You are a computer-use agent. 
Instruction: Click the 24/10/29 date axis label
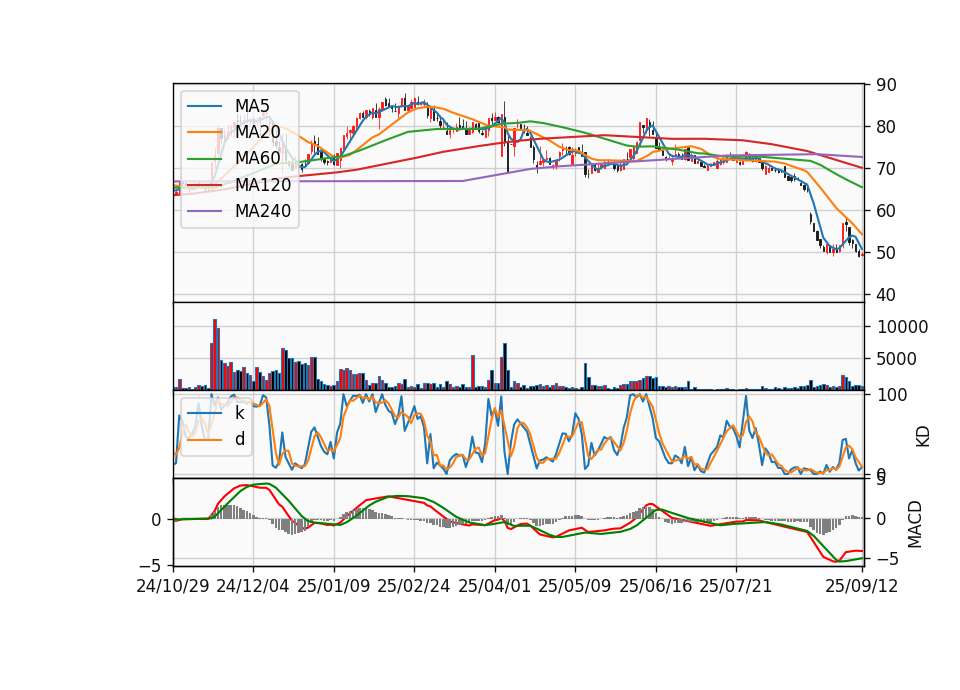click(x=173, y=587)
